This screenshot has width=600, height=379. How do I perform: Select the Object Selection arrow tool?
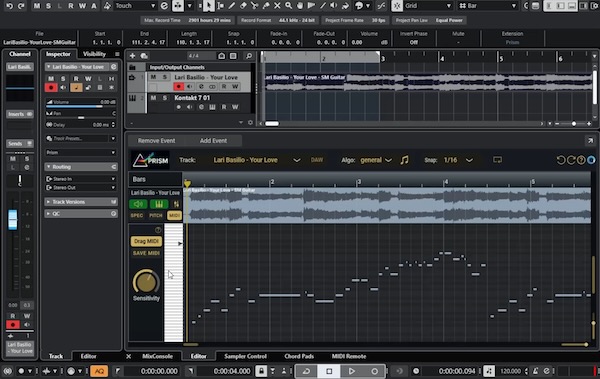tap(209, 6)
